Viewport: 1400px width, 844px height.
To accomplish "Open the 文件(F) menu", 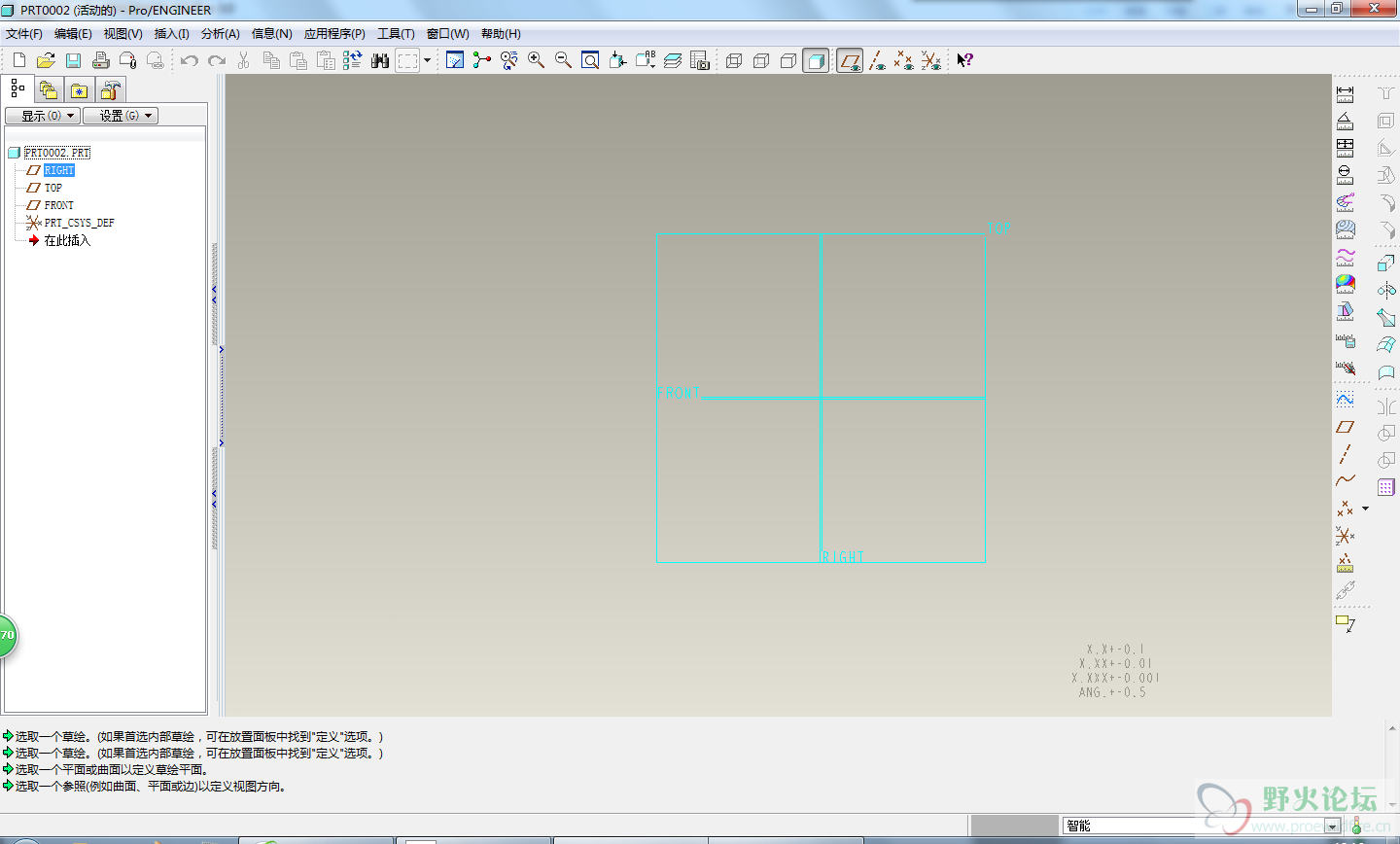I will point(24,34).
